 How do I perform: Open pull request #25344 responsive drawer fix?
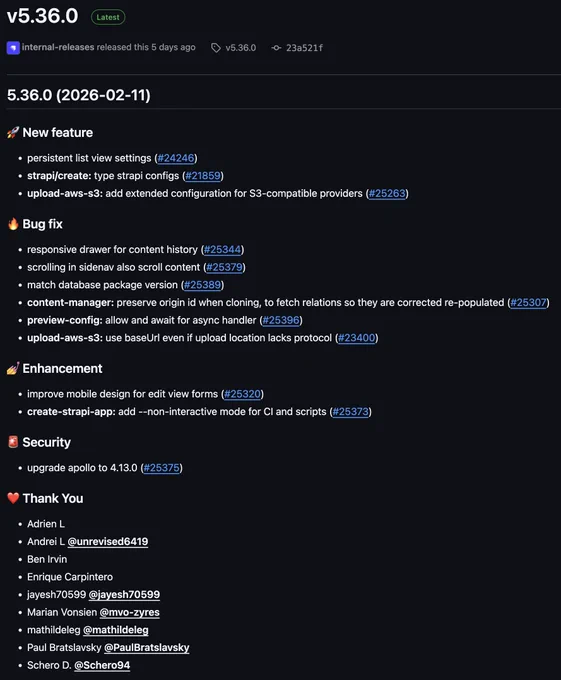point(222,250)
